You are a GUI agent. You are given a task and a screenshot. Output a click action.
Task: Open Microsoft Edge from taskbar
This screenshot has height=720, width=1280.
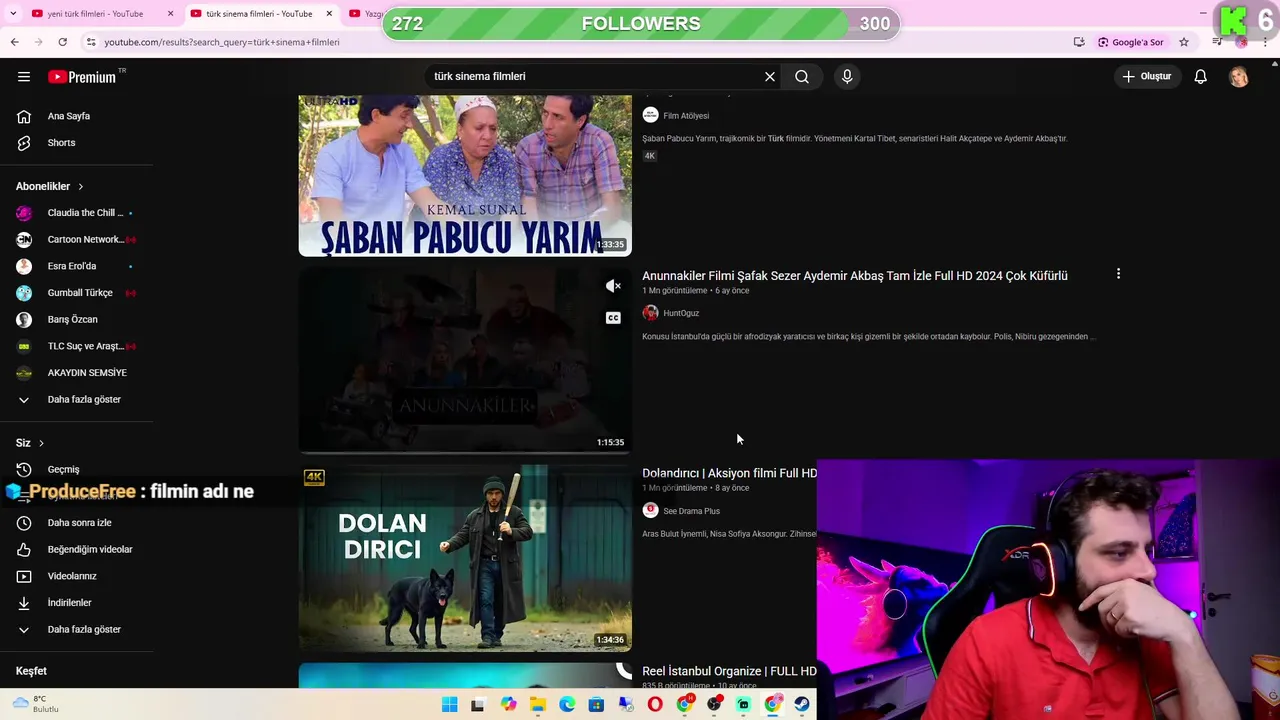[x=567, y=705]
